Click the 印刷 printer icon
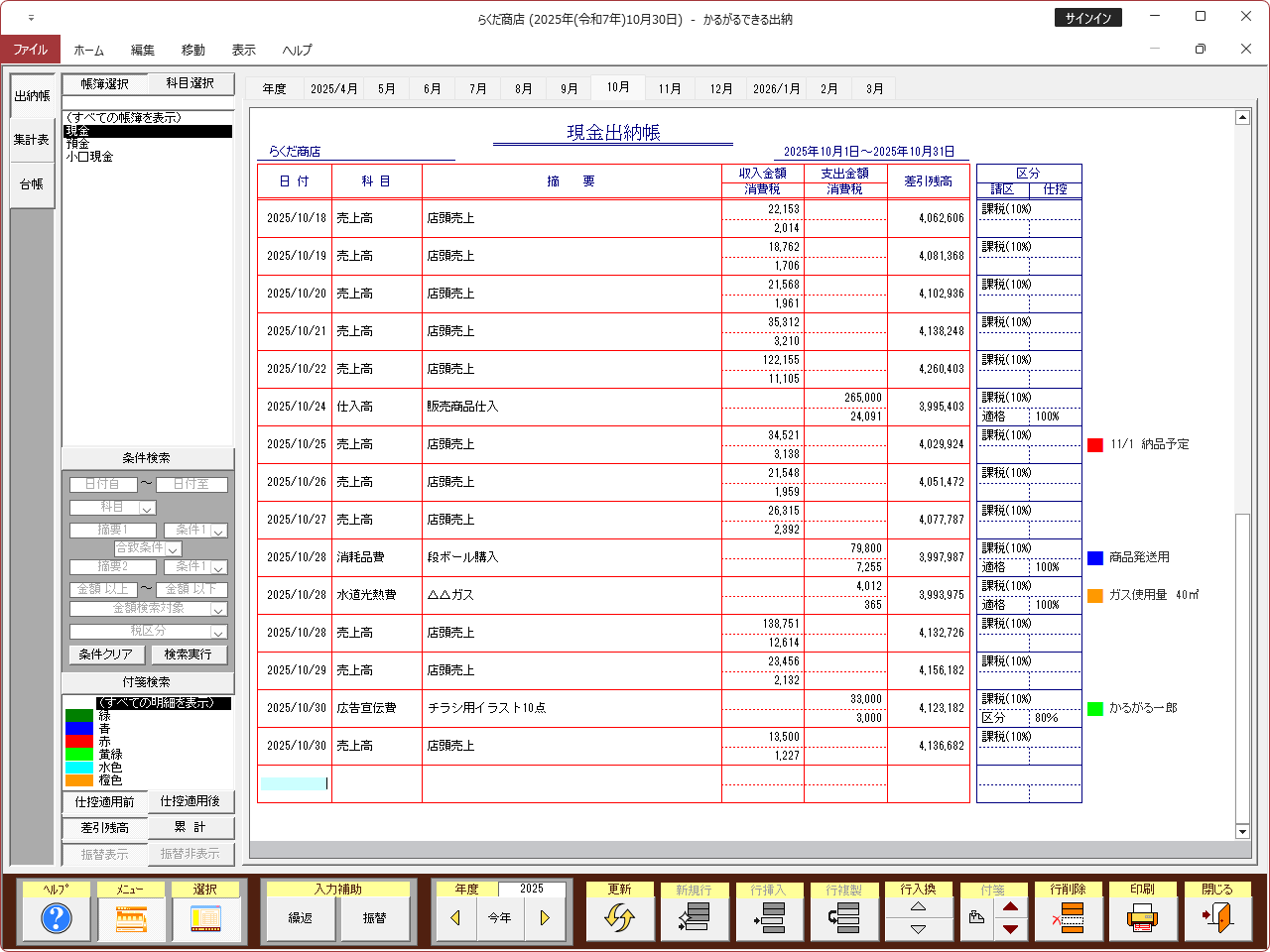1270x952 pixels. [1142, 918]
